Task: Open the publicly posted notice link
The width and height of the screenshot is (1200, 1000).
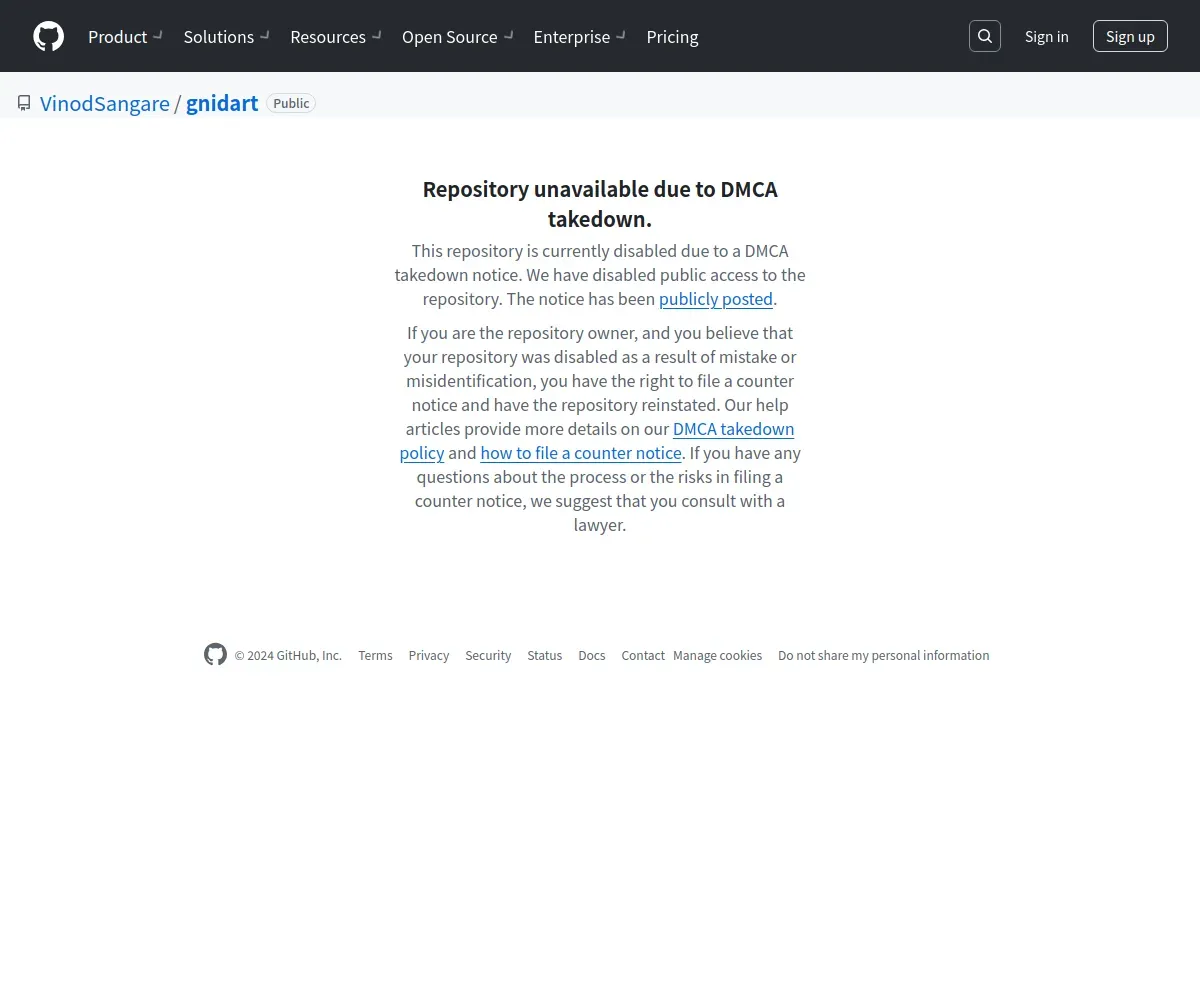Action: [716, 299]
